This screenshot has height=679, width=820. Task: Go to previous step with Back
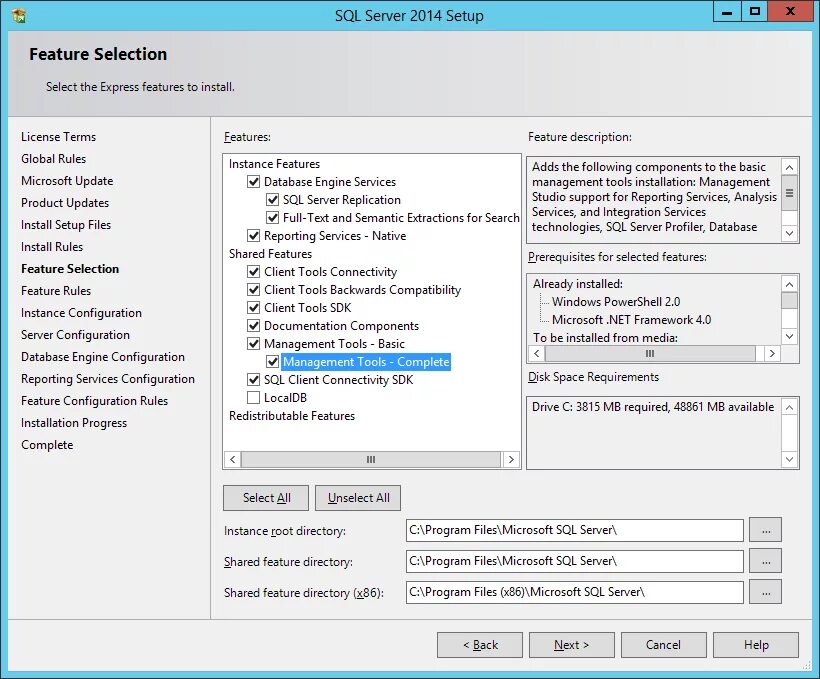click(x=480, y=645)
